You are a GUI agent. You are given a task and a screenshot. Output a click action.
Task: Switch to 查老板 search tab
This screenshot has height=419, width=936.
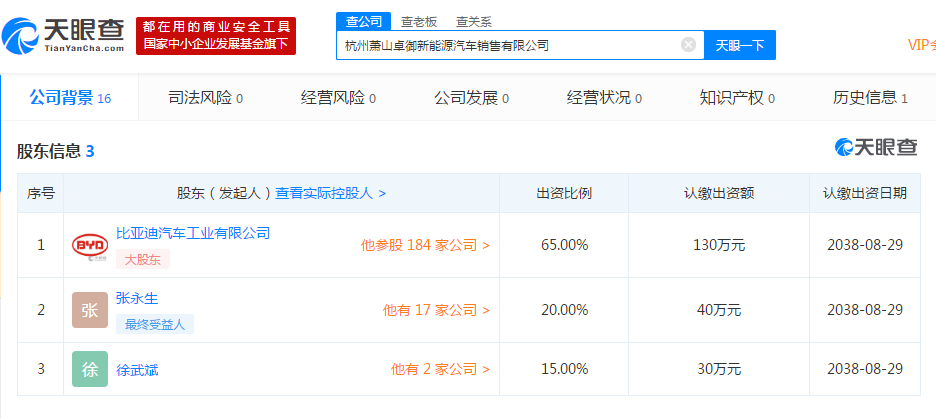click(x=419, y=21)
